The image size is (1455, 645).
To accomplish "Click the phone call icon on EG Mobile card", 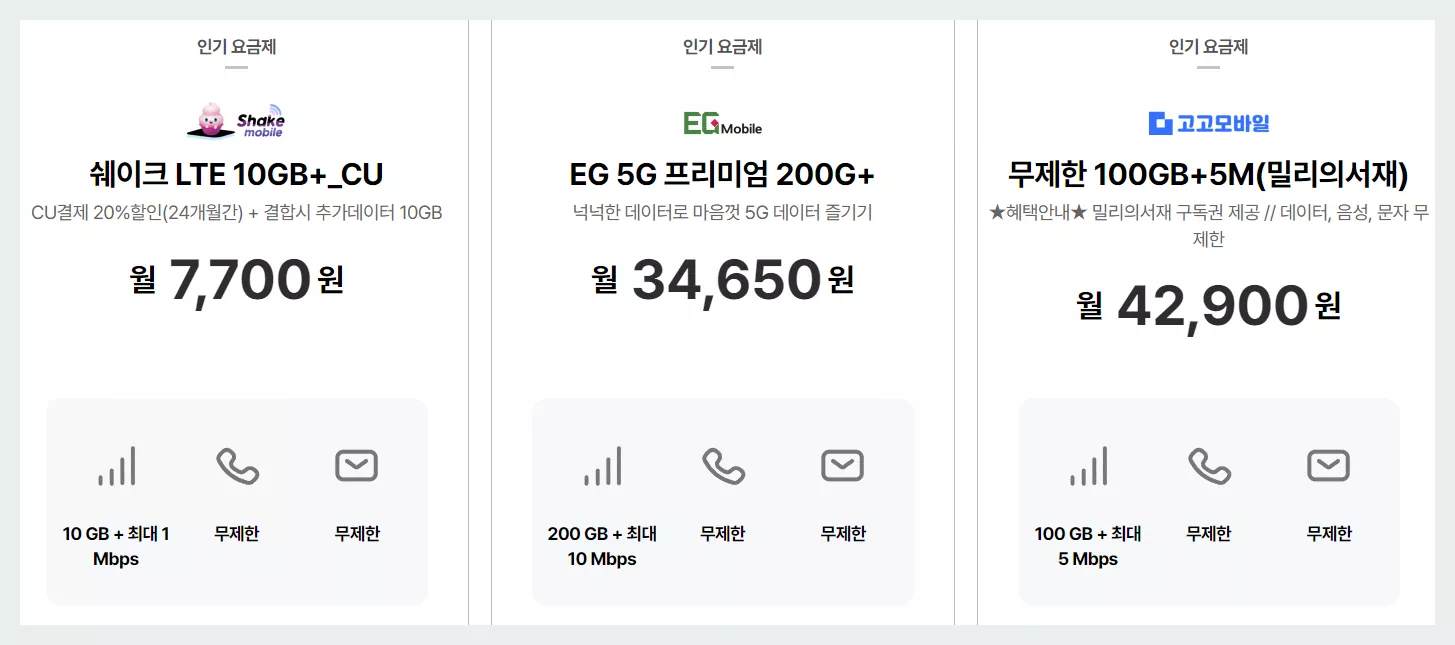I will (x=724, y=464).
